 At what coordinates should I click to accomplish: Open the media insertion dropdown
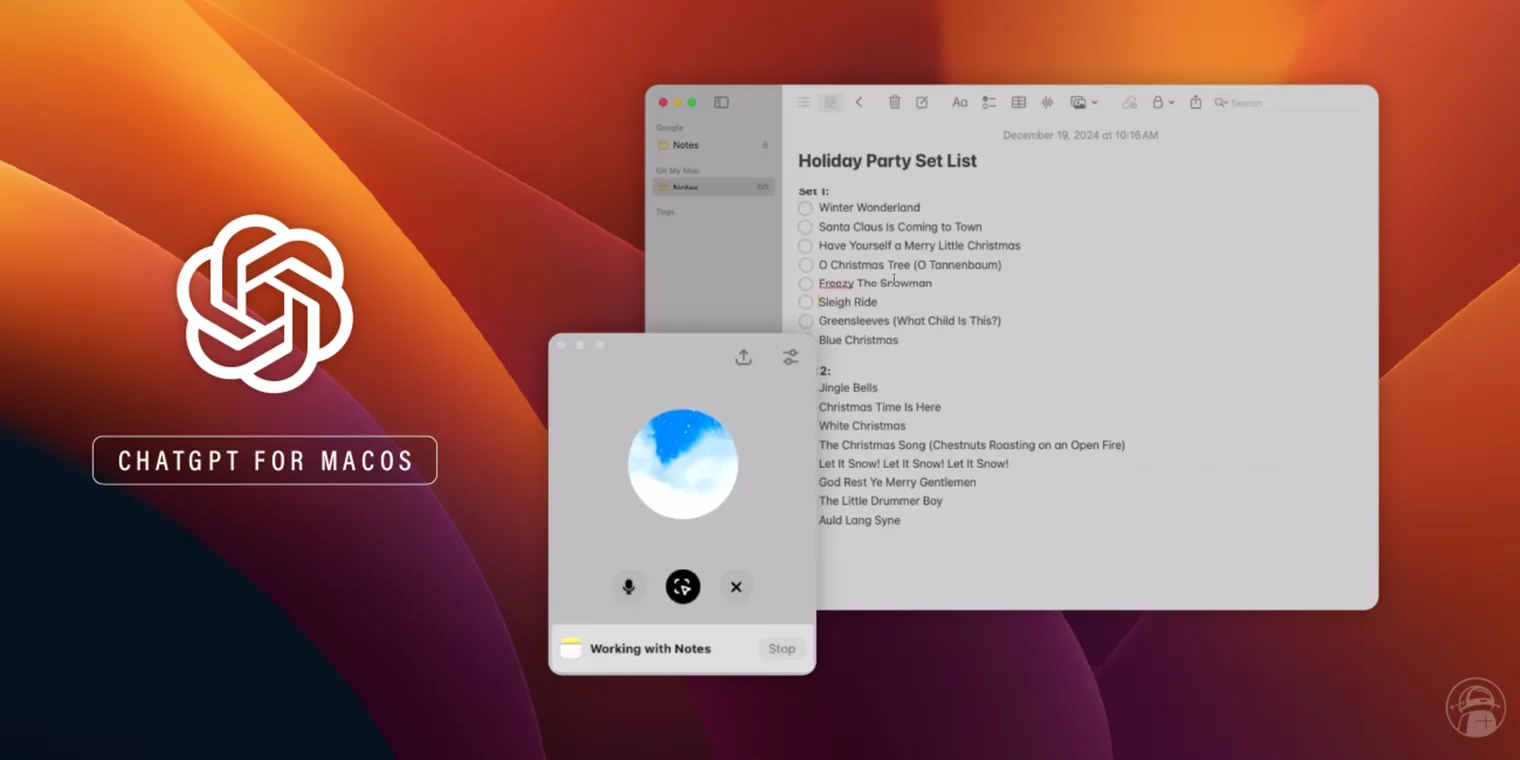click(x=1084, y=102)
